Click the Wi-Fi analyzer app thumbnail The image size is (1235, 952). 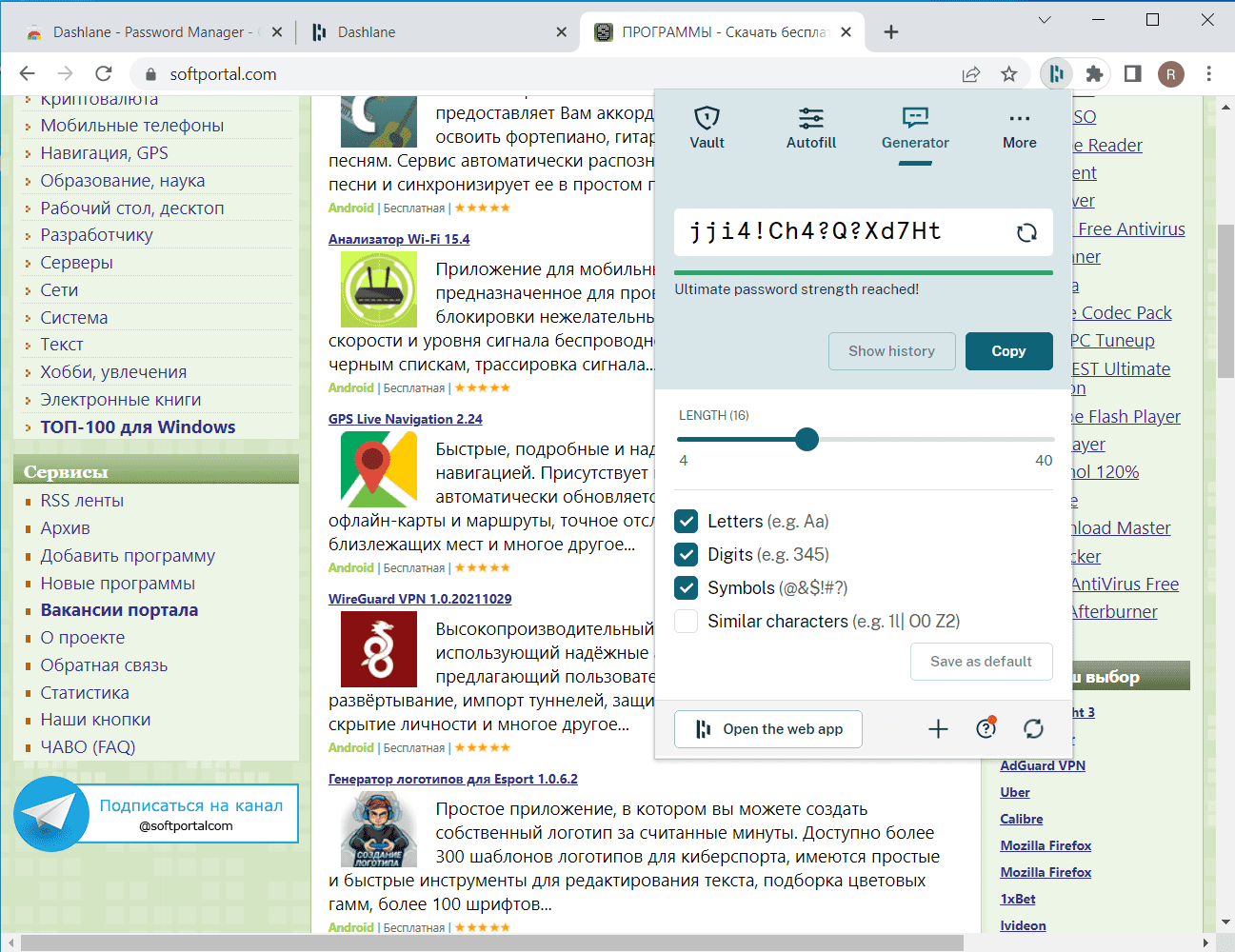[379, 289]
